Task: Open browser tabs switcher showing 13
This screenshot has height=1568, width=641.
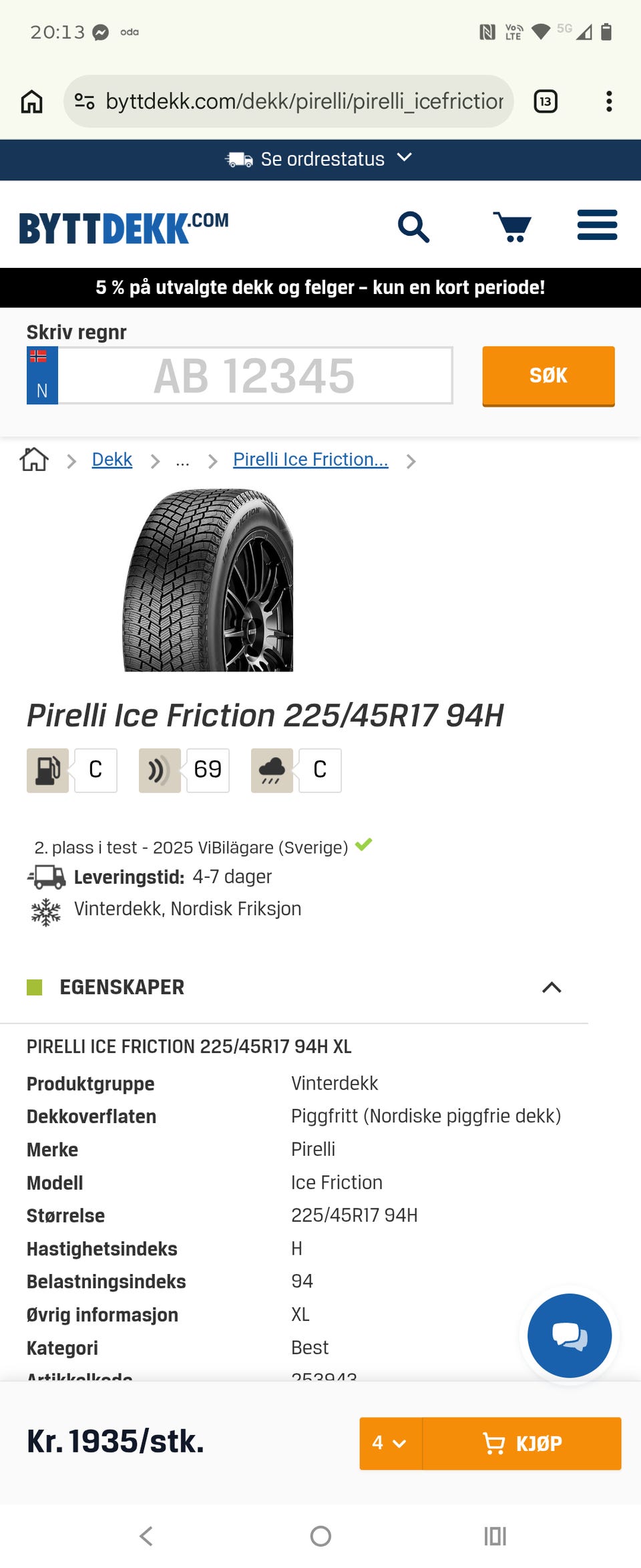Action: 546,102
